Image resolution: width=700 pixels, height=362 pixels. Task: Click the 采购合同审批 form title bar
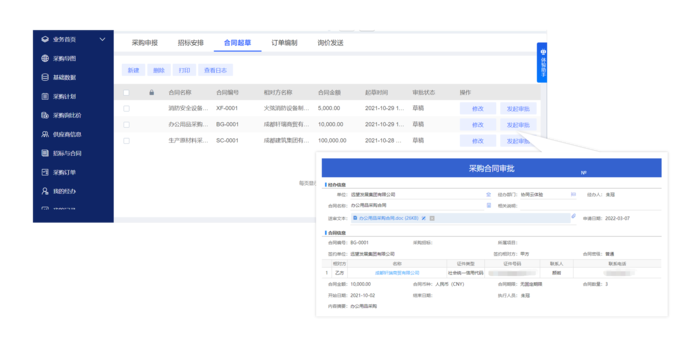pyautogui.click(x=492, y=168)
